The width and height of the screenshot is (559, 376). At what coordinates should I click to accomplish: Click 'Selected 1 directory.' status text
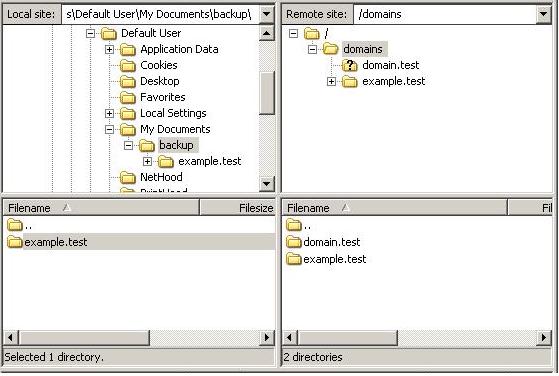54,357
